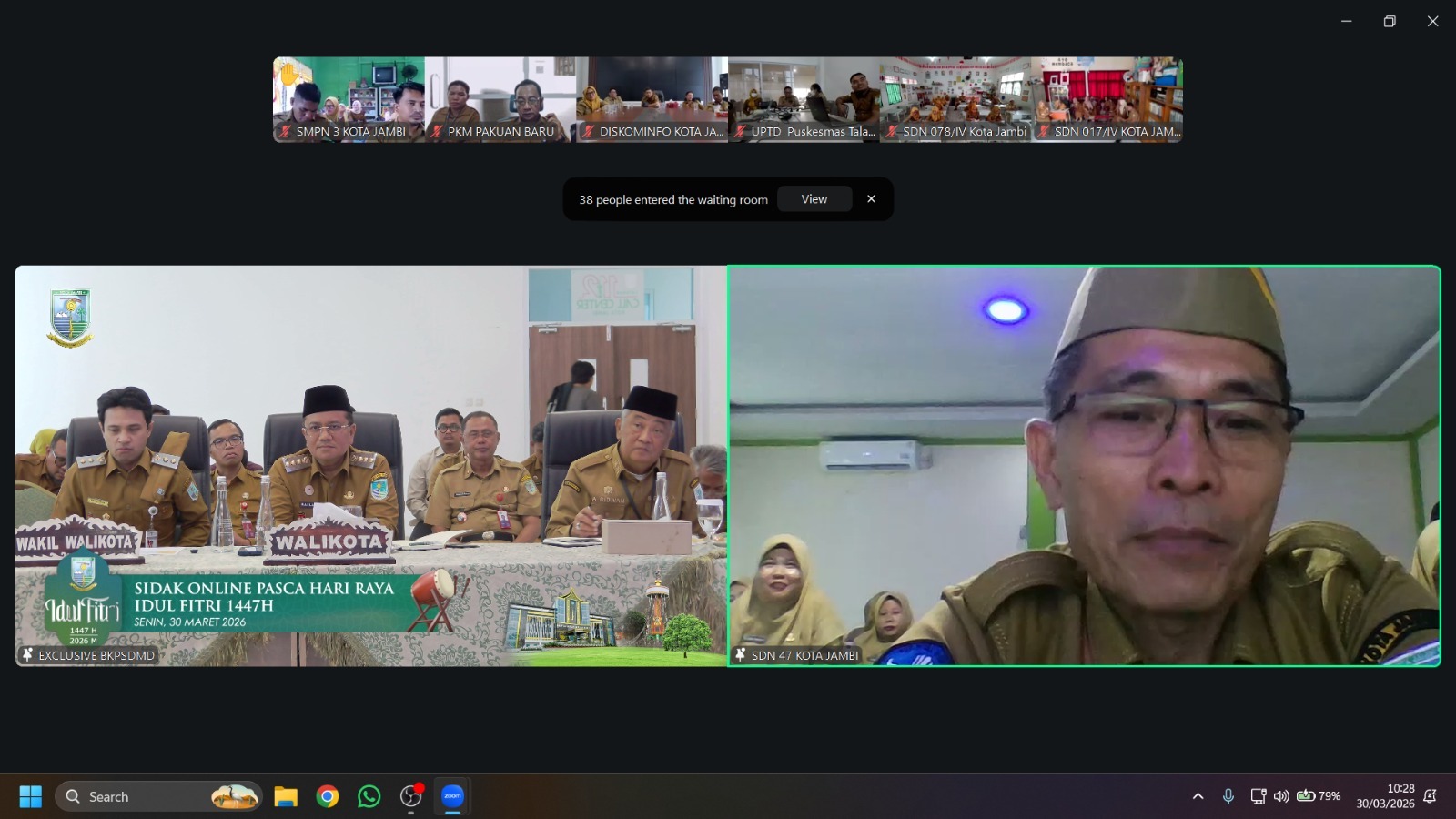Expand the hidden system tray icons
This screenshot has height=819, width=1456.
pyautogui.click(x=1198, y=796)
